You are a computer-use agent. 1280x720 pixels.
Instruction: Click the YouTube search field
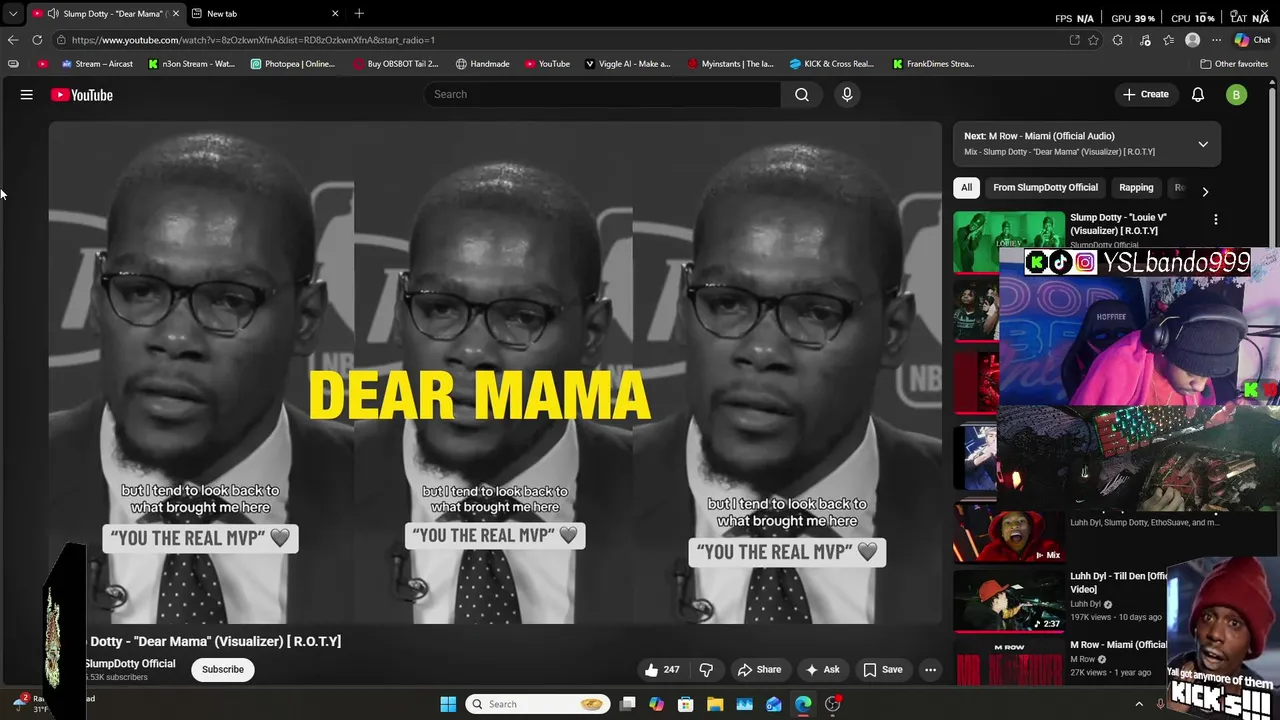(602, 94)
